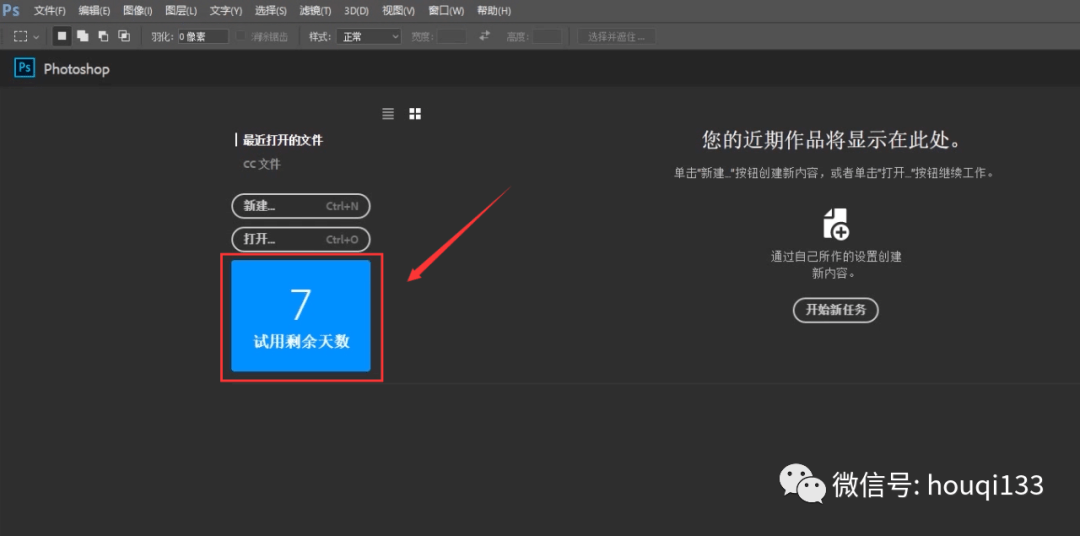1080x536 pixels.
Task: Select the Subtract from Selection icon
Action: pyautogui.click(x=103, y=37)
